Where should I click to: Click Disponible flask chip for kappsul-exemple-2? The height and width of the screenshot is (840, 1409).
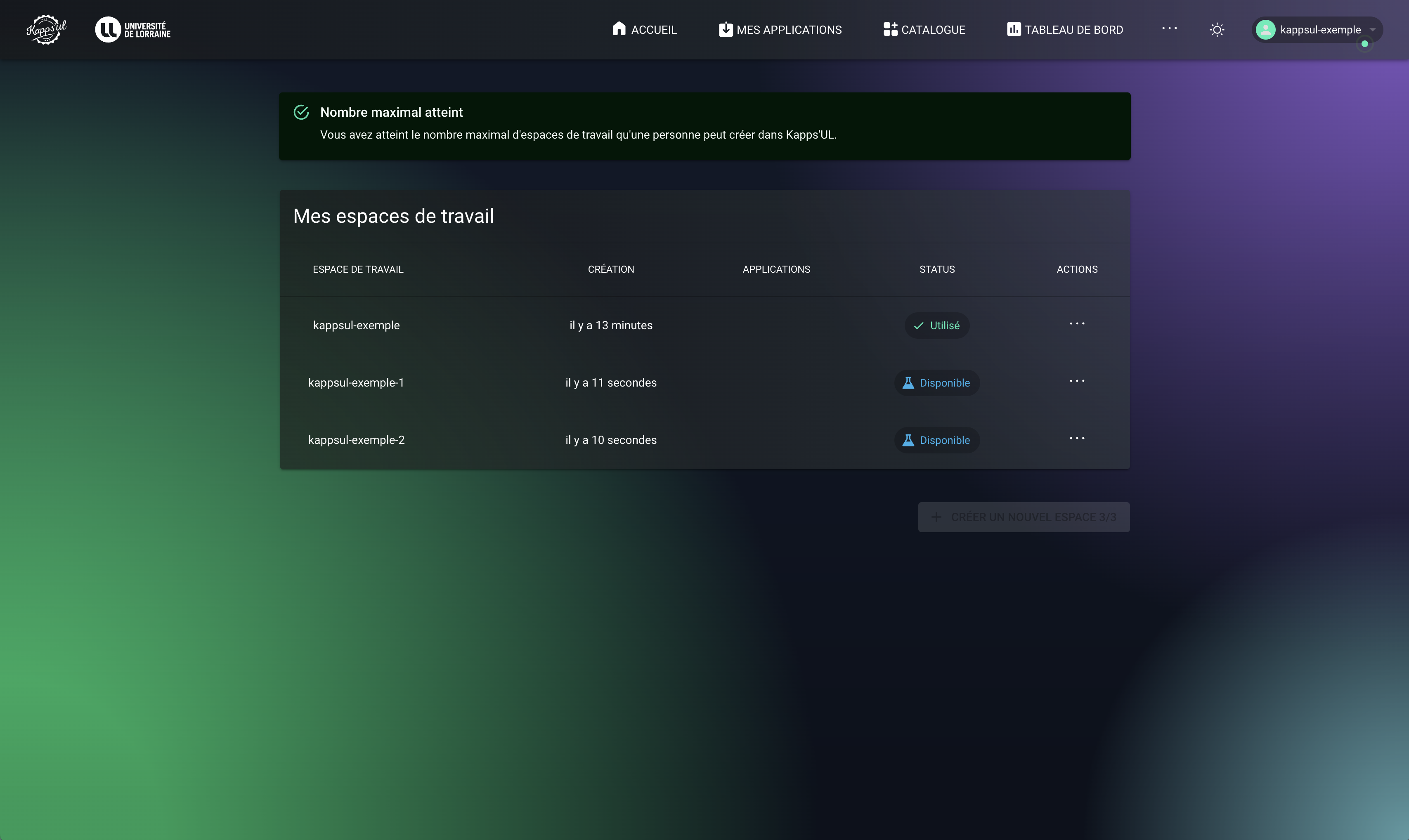(x=937, y=440)
